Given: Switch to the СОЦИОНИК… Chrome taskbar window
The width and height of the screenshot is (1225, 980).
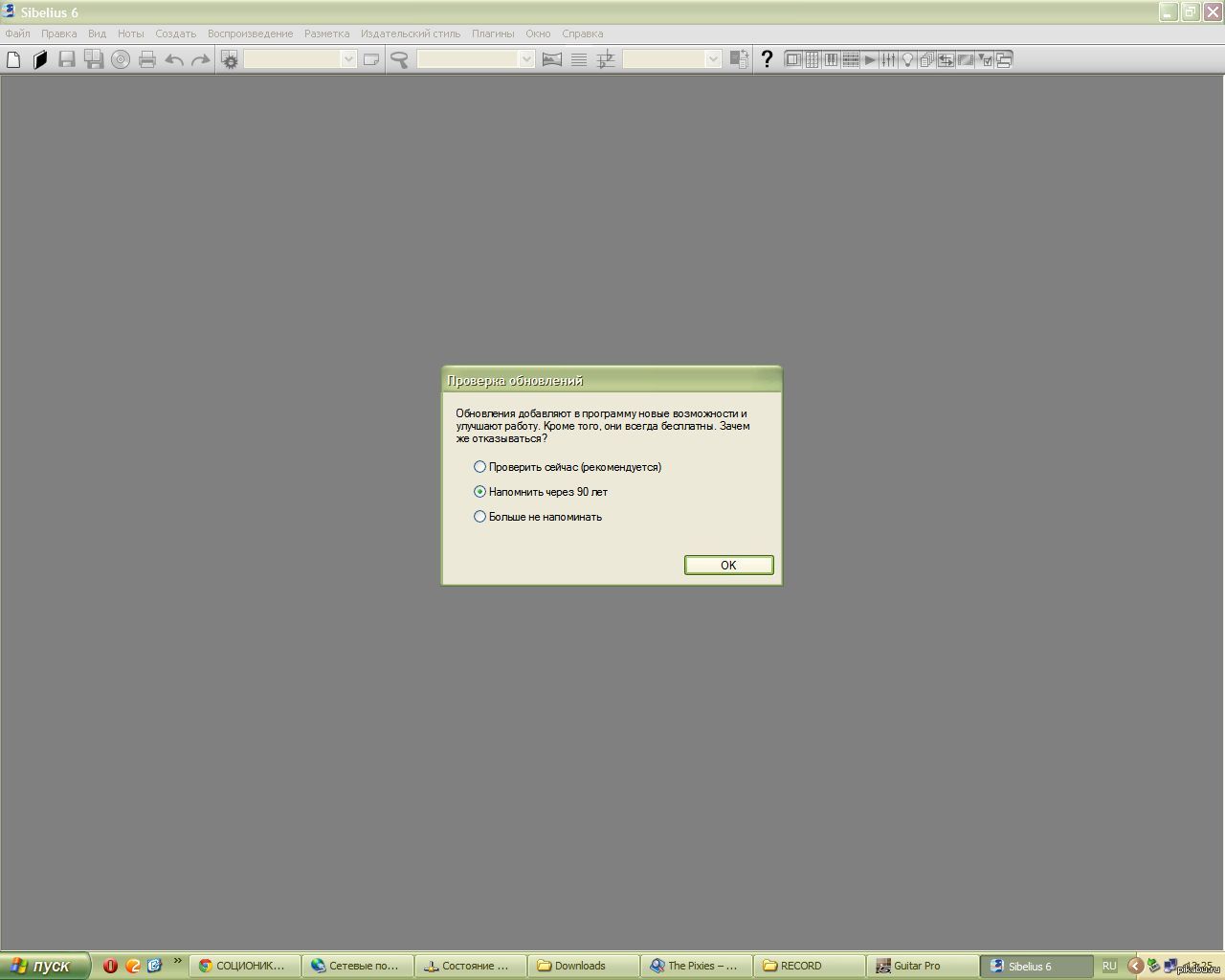Looking at the screenshot, I should pyautogui.click(x=245, y=966).
